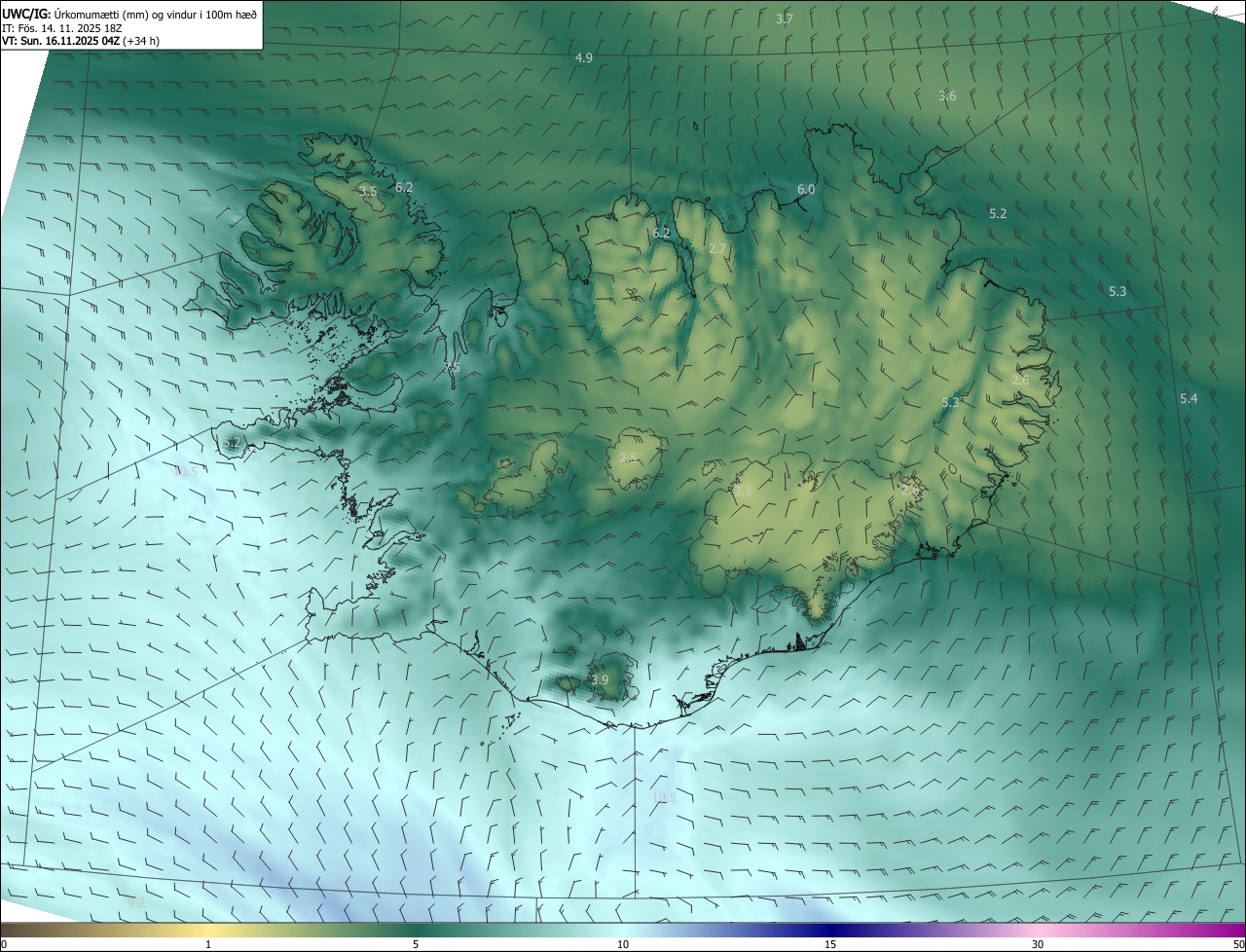Click the 9.2 value label

click(136, 902)
